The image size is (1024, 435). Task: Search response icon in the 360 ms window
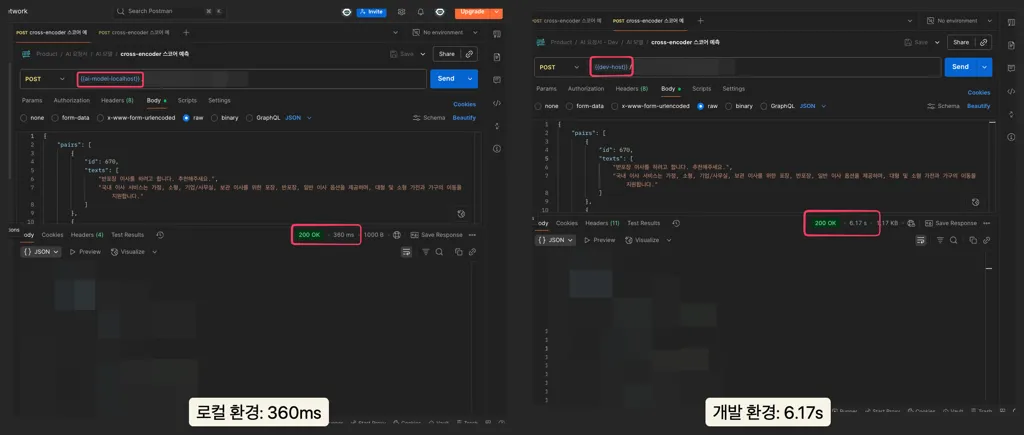pyautogui.click(x=440, y=252)
